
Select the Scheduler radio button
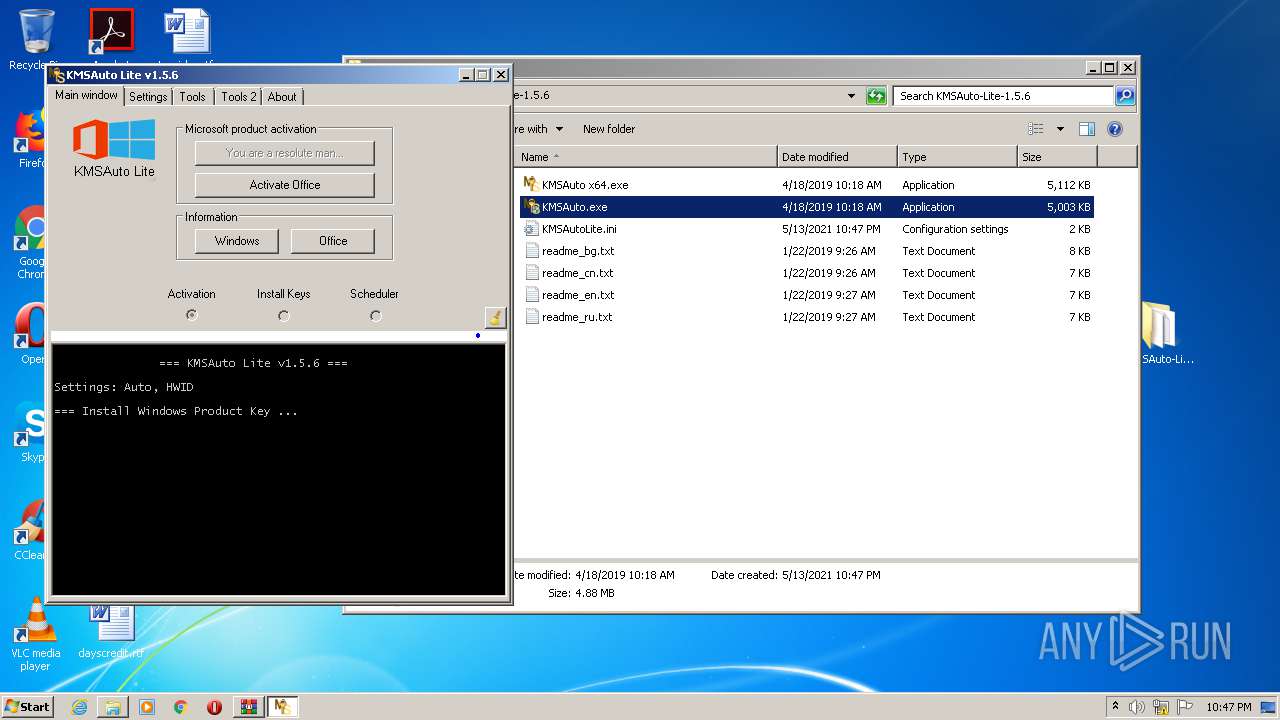(x=375, y=315)
